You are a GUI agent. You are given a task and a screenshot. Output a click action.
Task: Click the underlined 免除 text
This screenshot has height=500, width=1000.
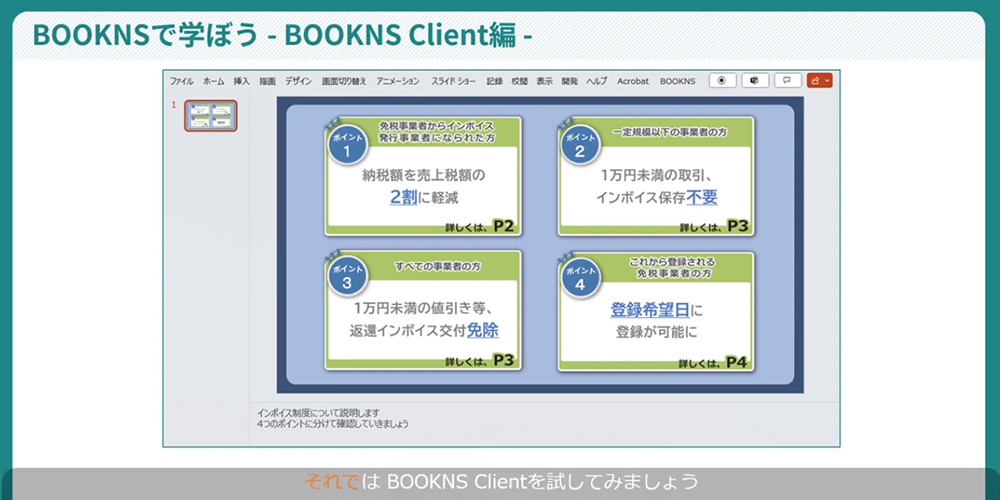[482, 330]
